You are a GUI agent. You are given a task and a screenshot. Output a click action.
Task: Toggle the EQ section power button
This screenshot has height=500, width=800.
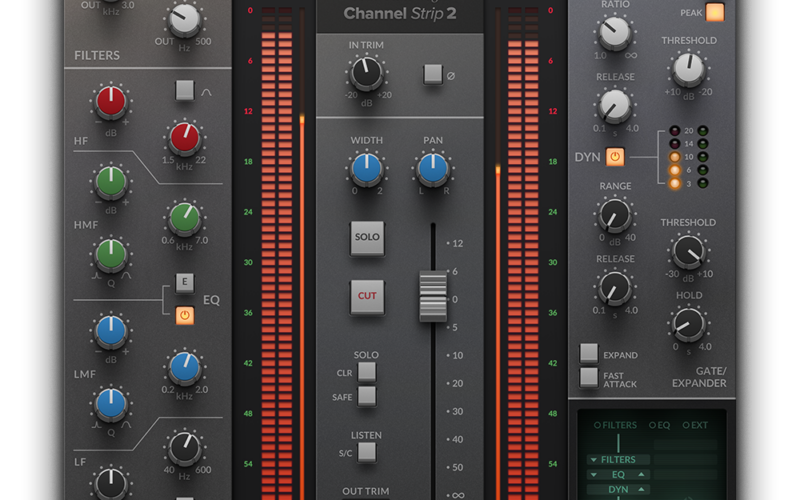(184, 316)
